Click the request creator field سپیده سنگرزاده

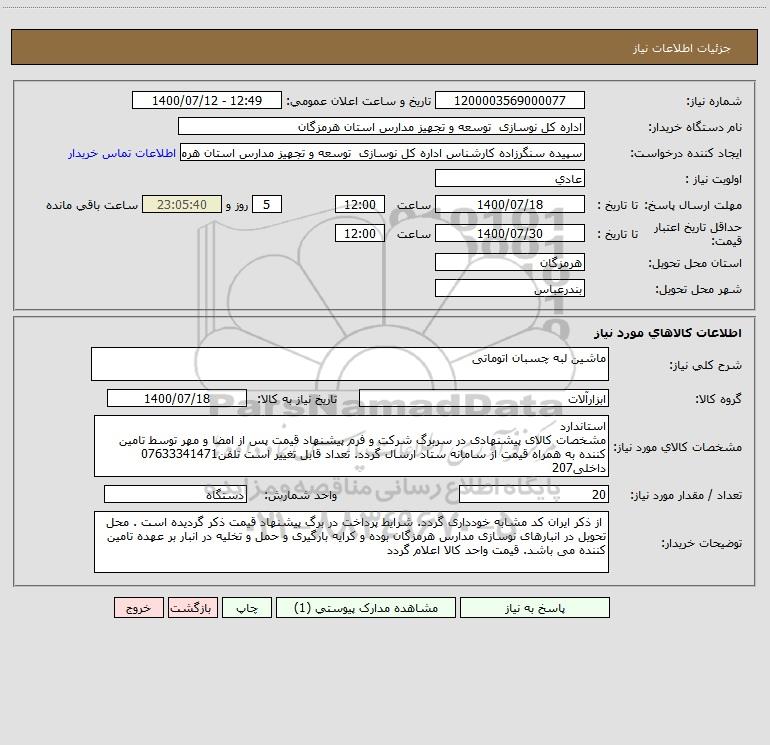[383, 153]
